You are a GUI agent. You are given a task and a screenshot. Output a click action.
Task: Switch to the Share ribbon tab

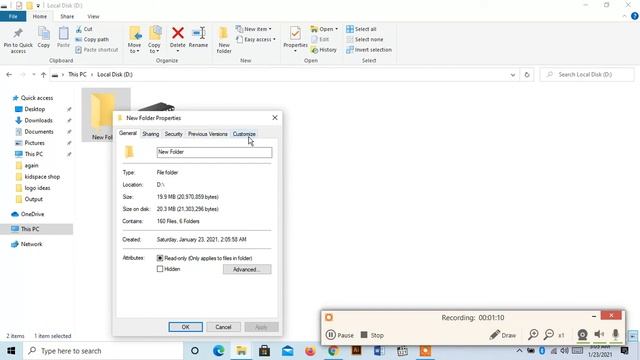(x=67, y=16)
